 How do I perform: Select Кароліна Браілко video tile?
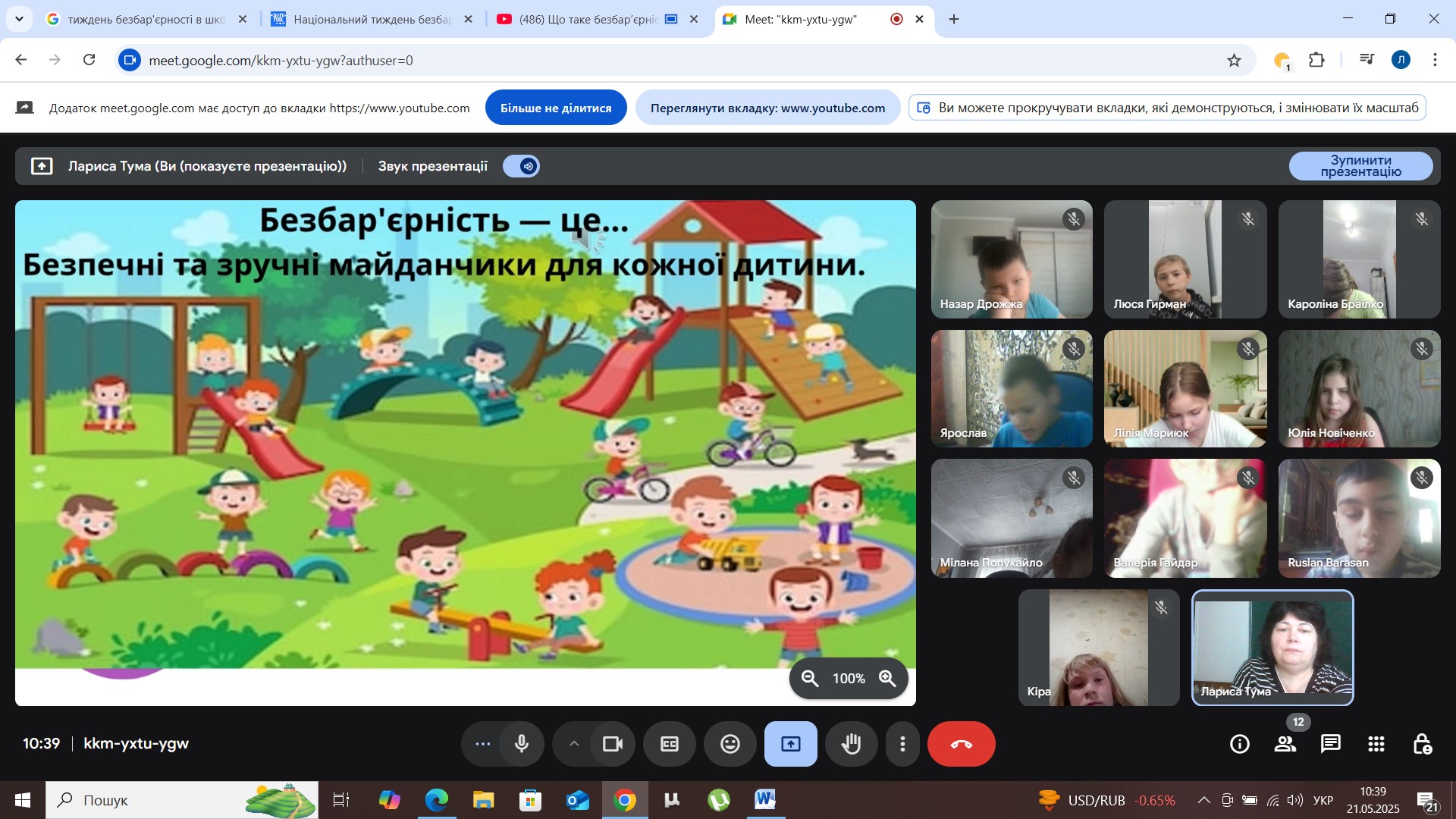1359,259
